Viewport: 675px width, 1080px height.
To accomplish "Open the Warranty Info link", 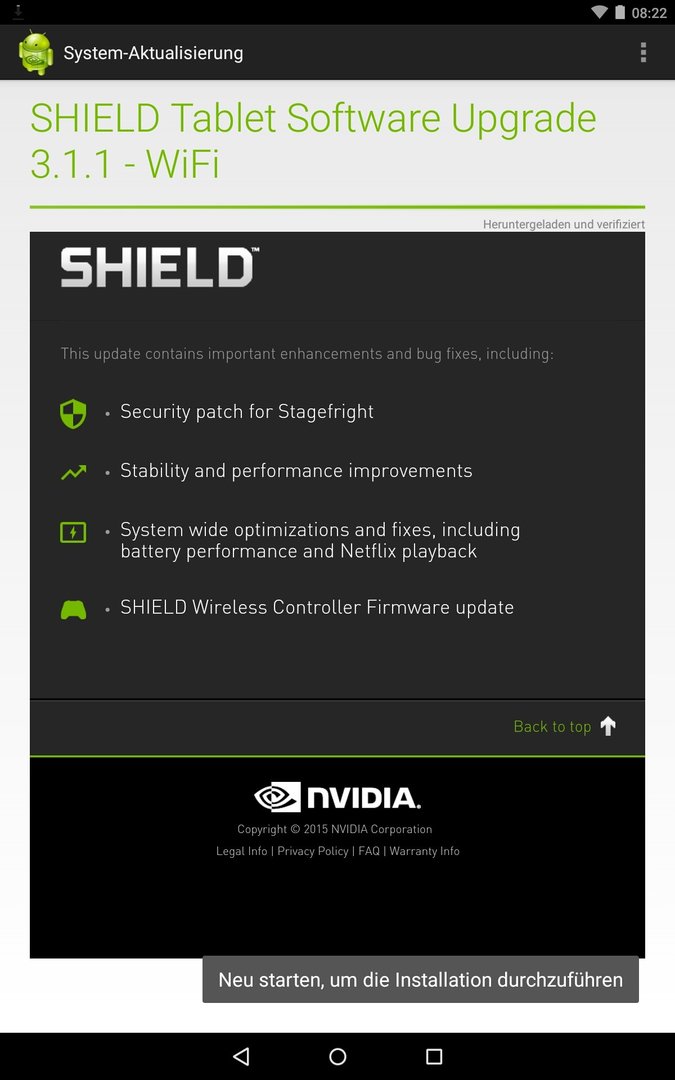I will click(424, 851).
